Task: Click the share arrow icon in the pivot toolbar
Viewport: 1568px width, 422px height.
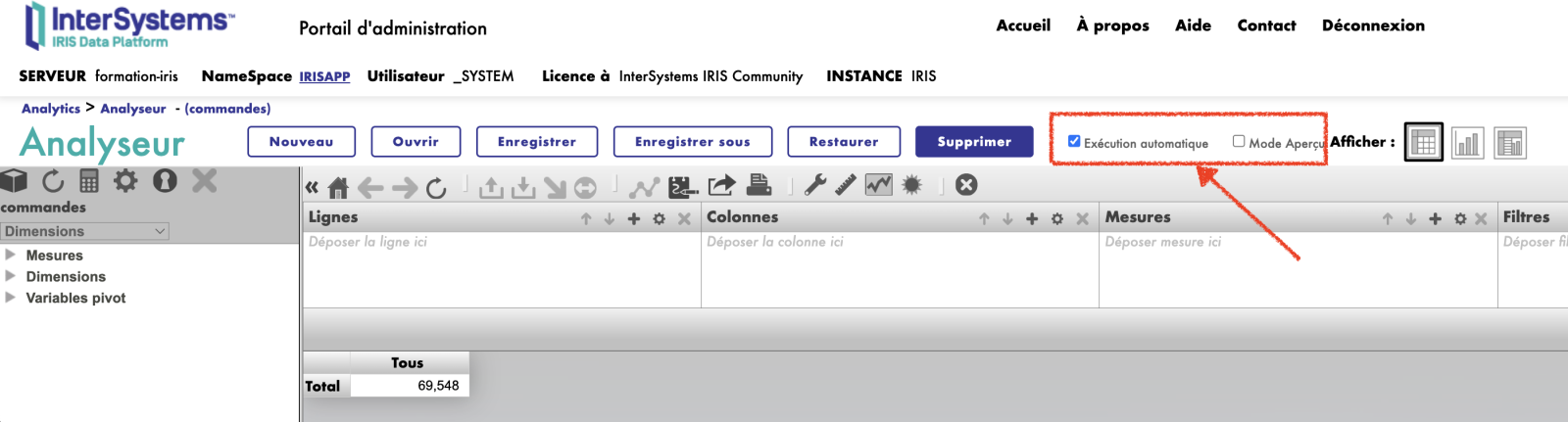Action: pyautogui.click(x=721, y=185)
